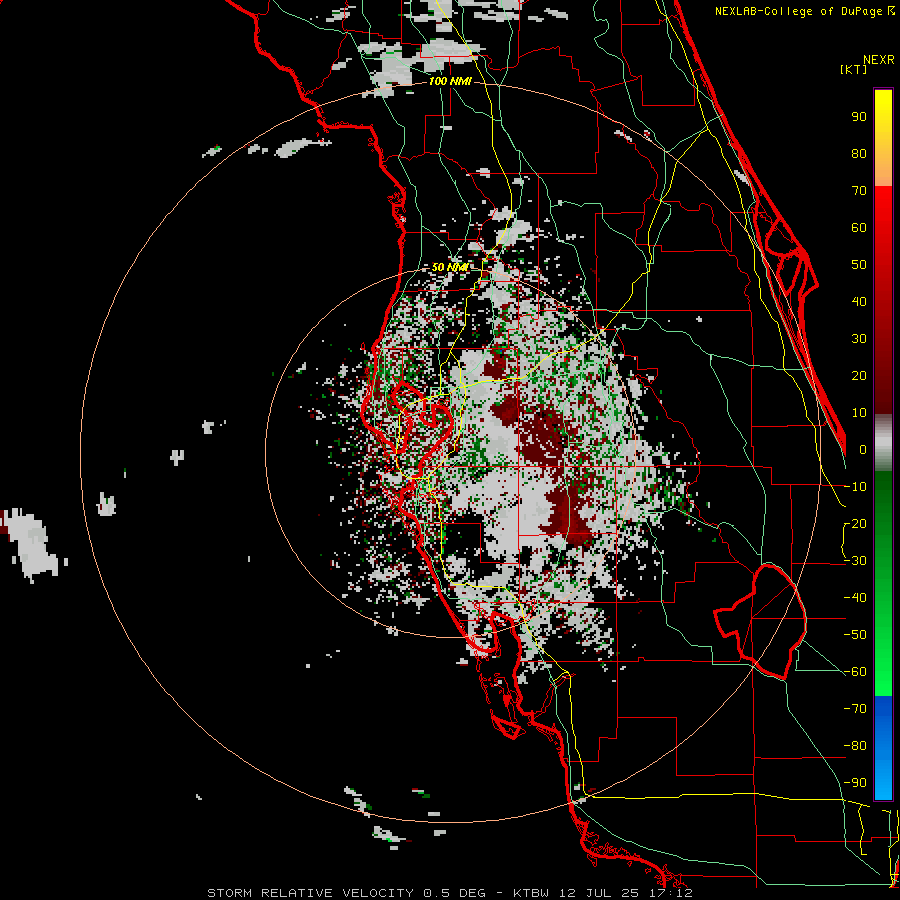Image resolution: width=900 pixels, height=900 pixels.
Task: Click the NEXR label above color bar
Action: click(x=879, y=60)
